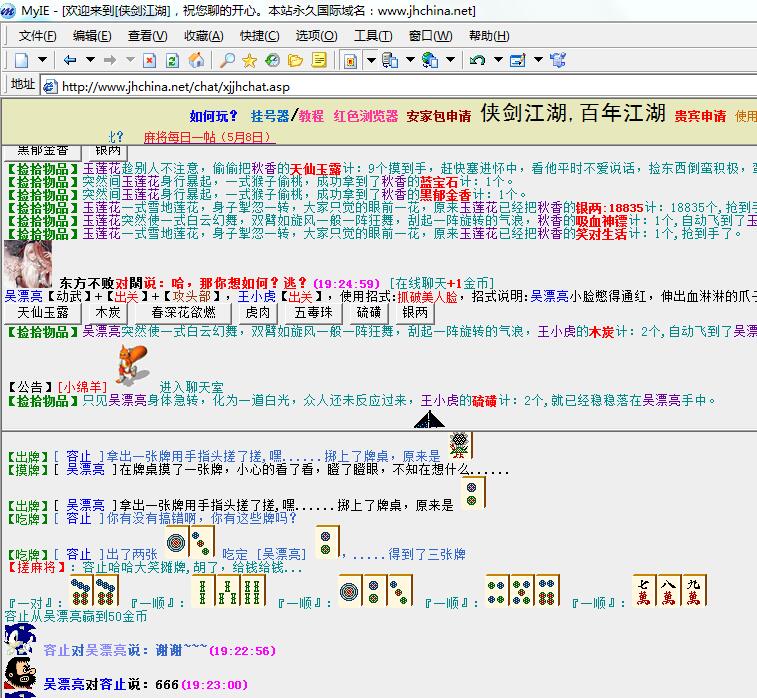Toggle the popup blocker page icon
Viewport: 757px width, 698px height.
[350, 61]
